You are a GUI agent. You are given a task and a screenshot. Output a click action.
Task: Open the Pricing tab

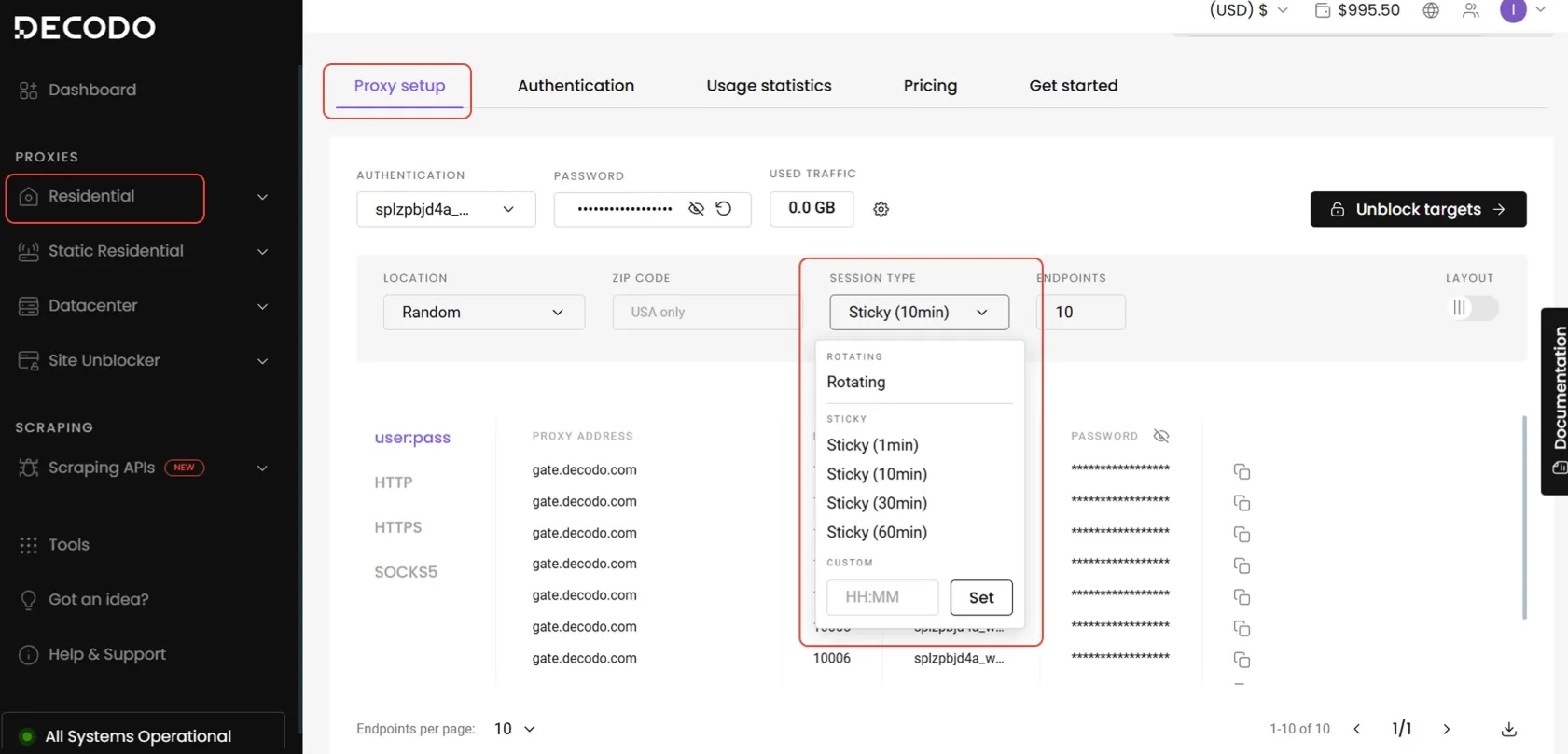pos(930,86)
